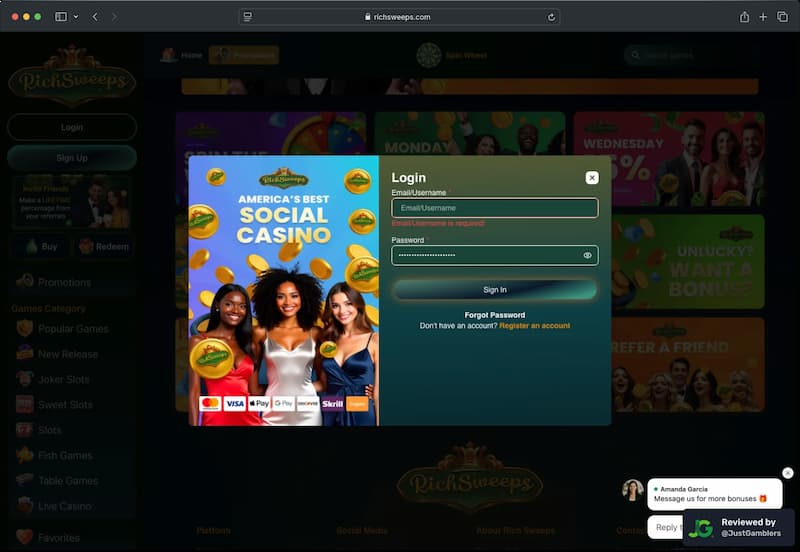
Task: Open the invite friends referral banner in the sidebar
Action: coord(72,202)
